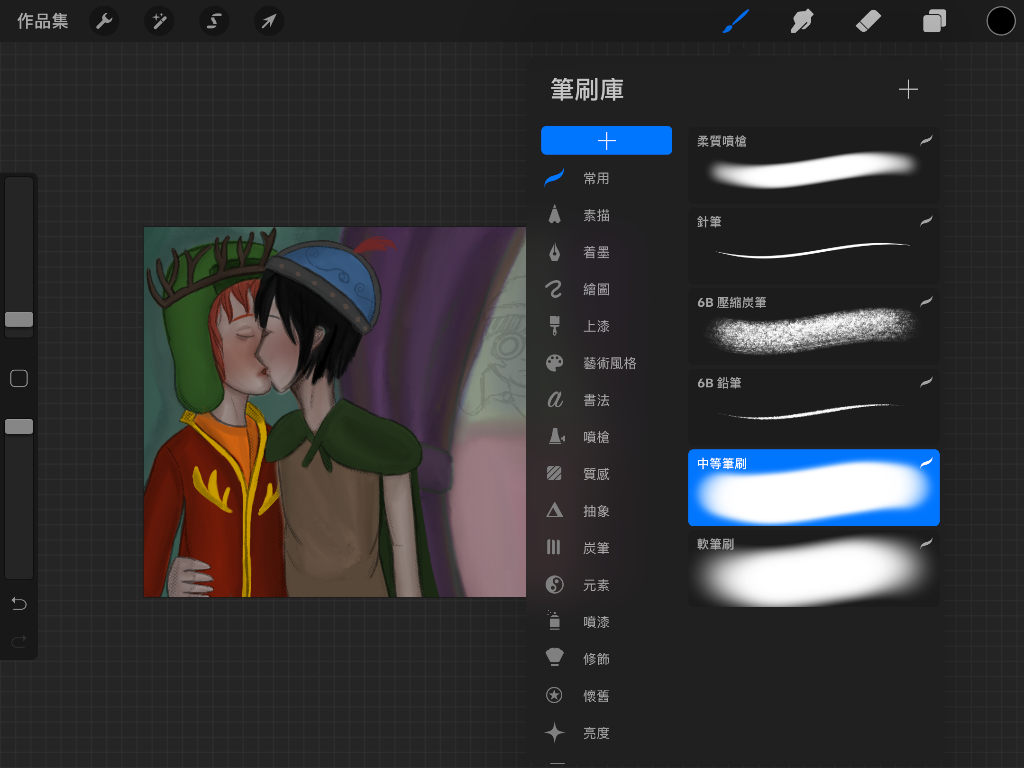Choose the 6B 鉛筆 brush
Screen dimensions: 1024x768
click(x=814, y=407)
